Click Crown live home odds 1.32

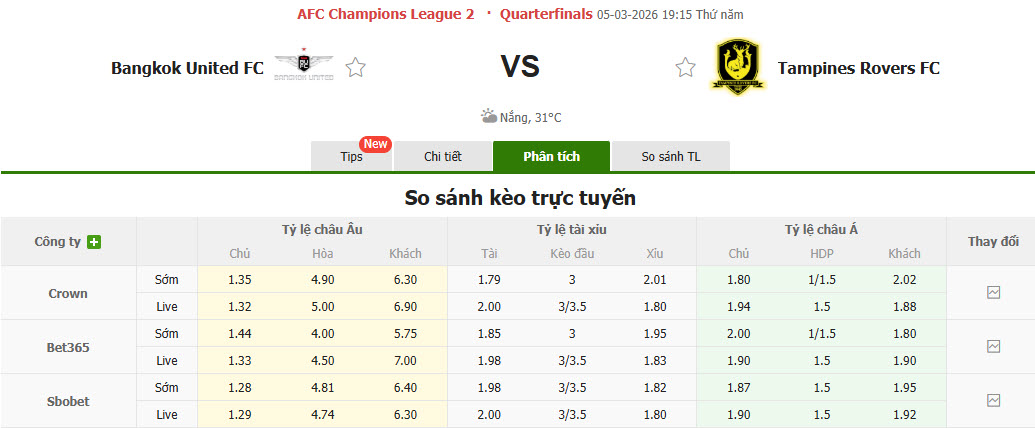240,307
